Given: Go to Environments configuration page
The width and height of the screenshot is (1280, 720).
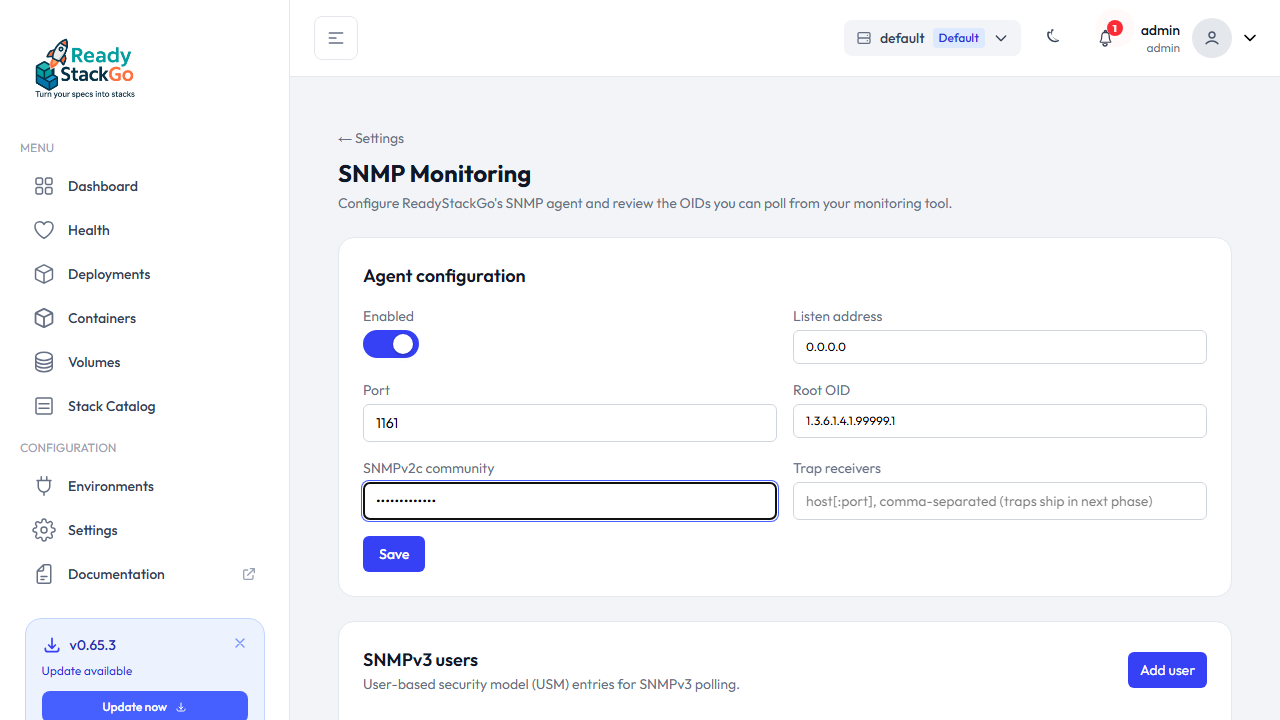Looking at the screenshot, I should pyautogui.click(x=145, y=486).
